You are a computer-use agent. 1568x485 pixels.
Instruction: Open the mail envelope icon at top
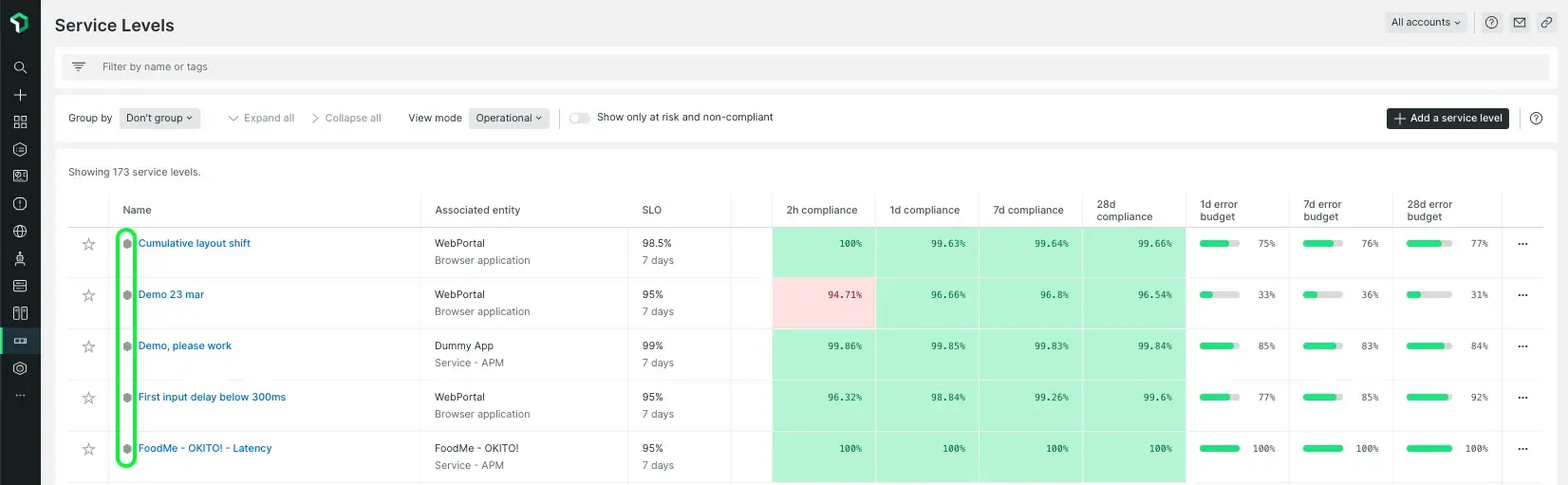coord(1519,23)
